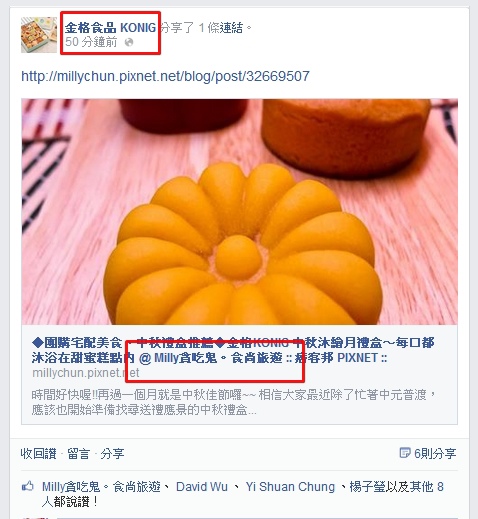Click the shares note icon
This screenshot has width=478, height=519.
[405, 453]
